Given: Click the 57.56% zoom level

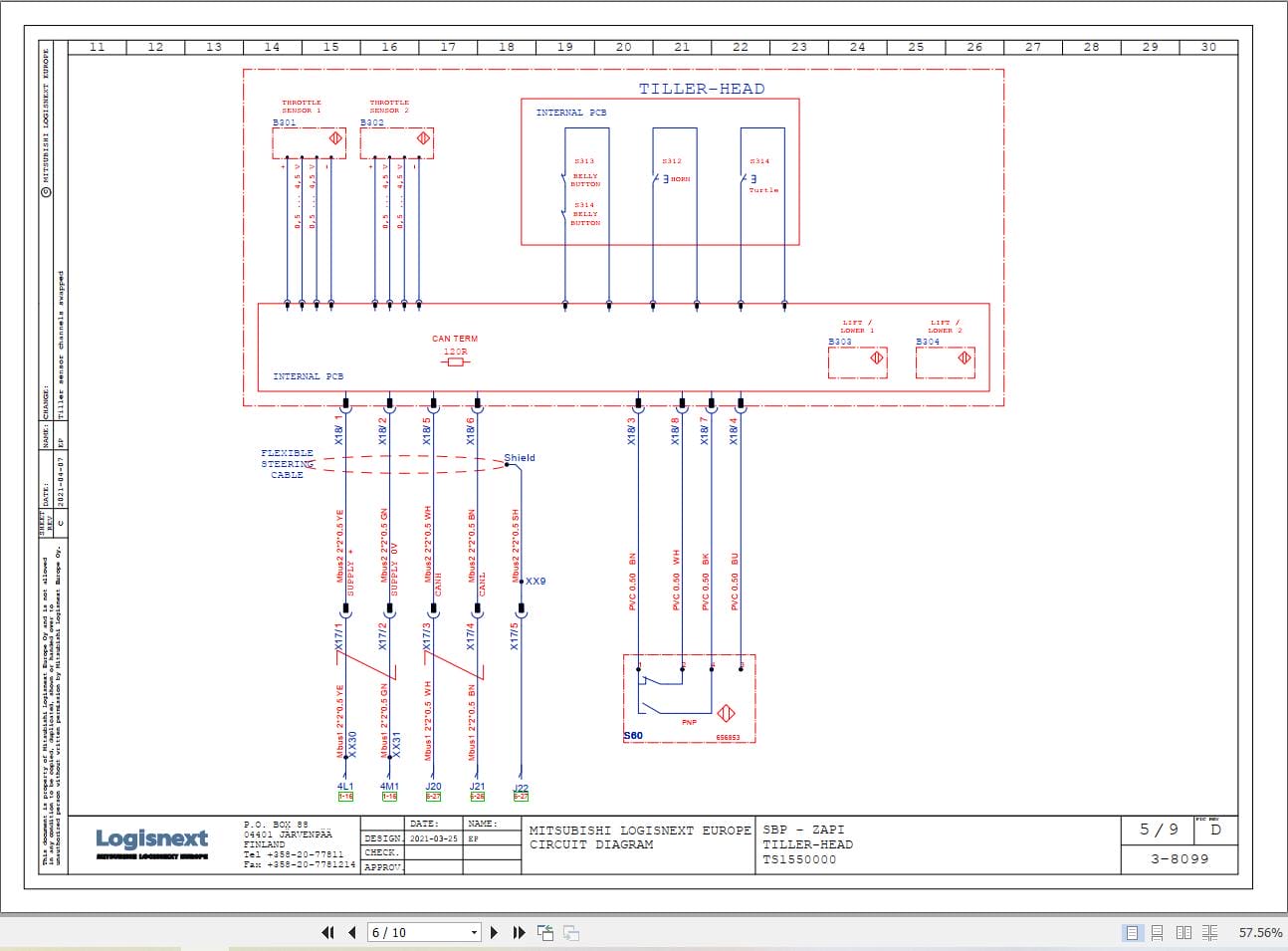Looking at the screenshot, I should coord(1260,933).
